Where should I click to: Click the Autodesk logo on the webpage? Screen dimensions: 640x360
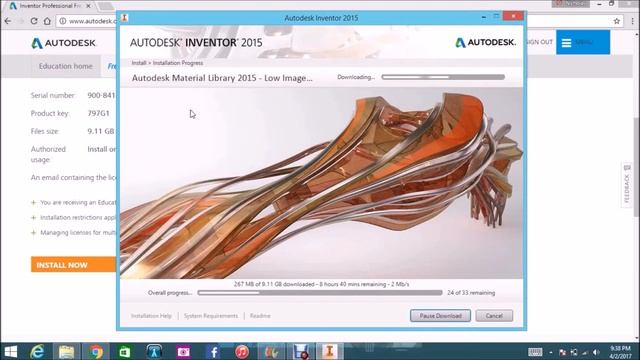tap(64, 43)
